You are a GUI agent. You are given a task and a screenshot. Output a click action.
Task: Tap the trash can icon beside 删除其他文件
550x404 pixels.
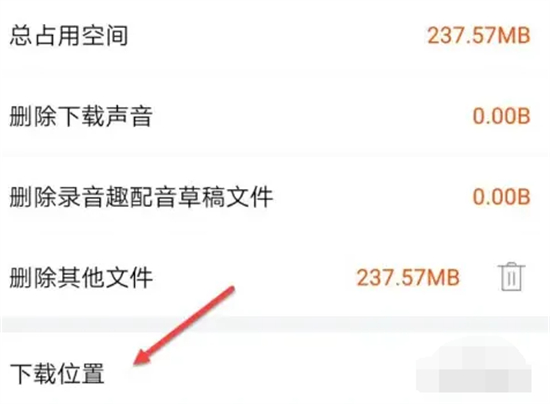click(x=511, y=277)
